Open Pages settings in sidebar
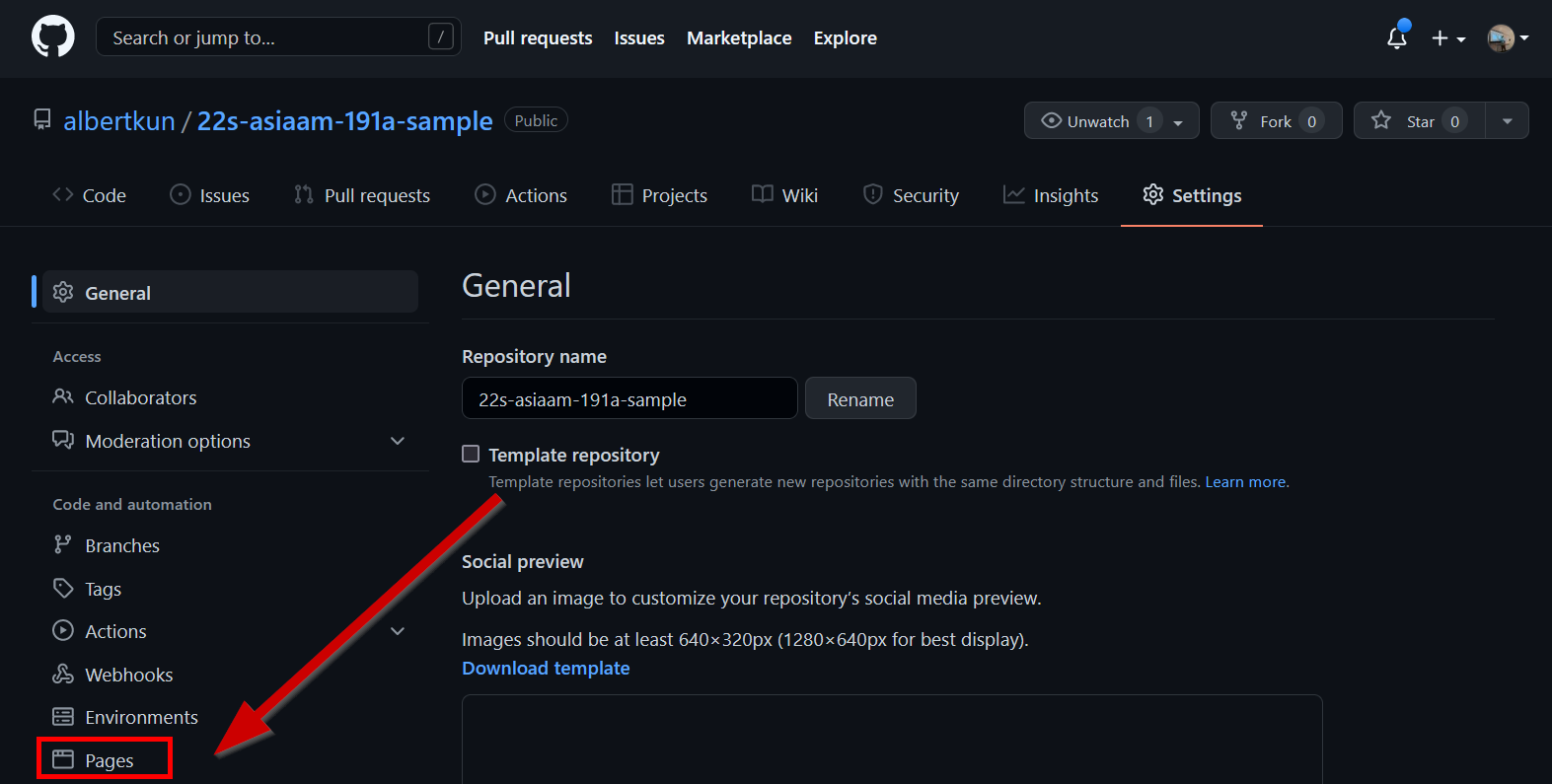Viewport: 1552px width, 784px height. [109, 760]
